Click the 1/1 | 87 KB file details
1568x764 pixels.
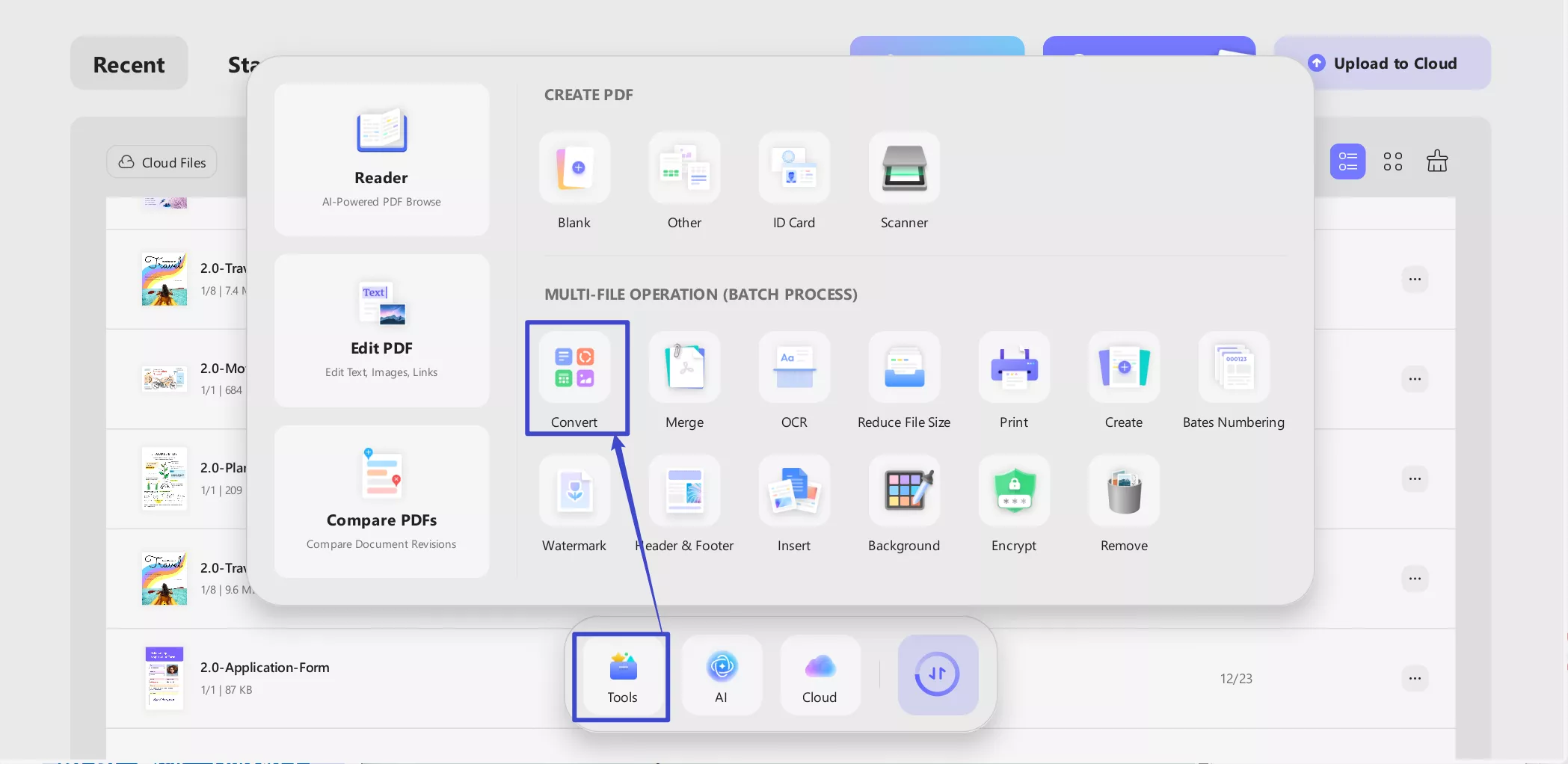coord(227,689)
